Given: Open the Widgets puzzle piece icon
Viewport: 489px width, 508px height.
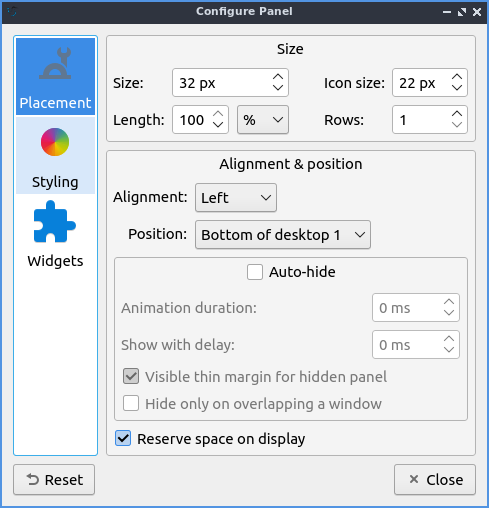Looking at the screenshot, I should click(x=55, y=221).
